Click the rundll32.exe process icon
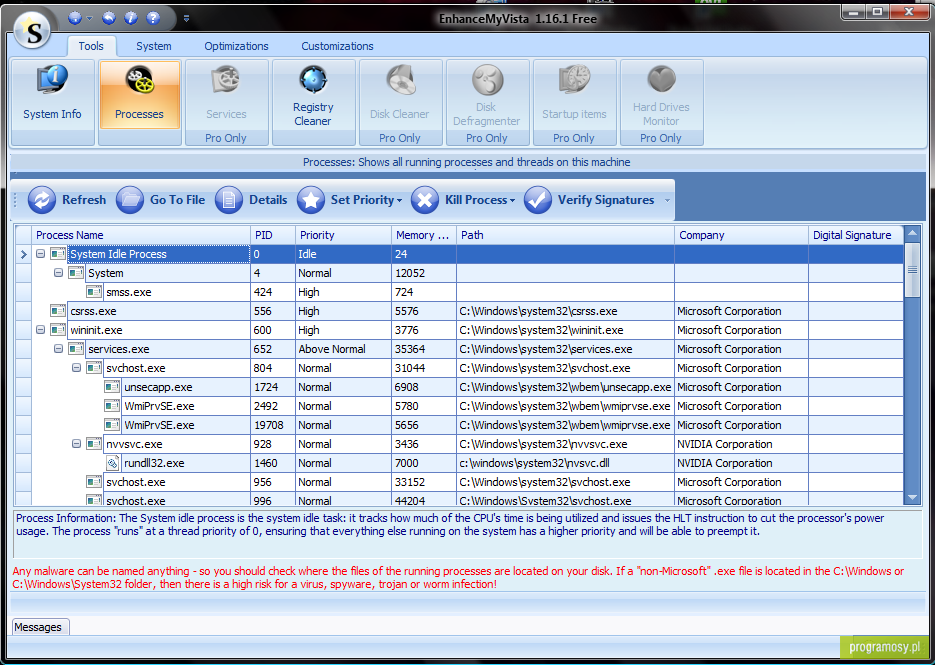 tap(112, 463)
